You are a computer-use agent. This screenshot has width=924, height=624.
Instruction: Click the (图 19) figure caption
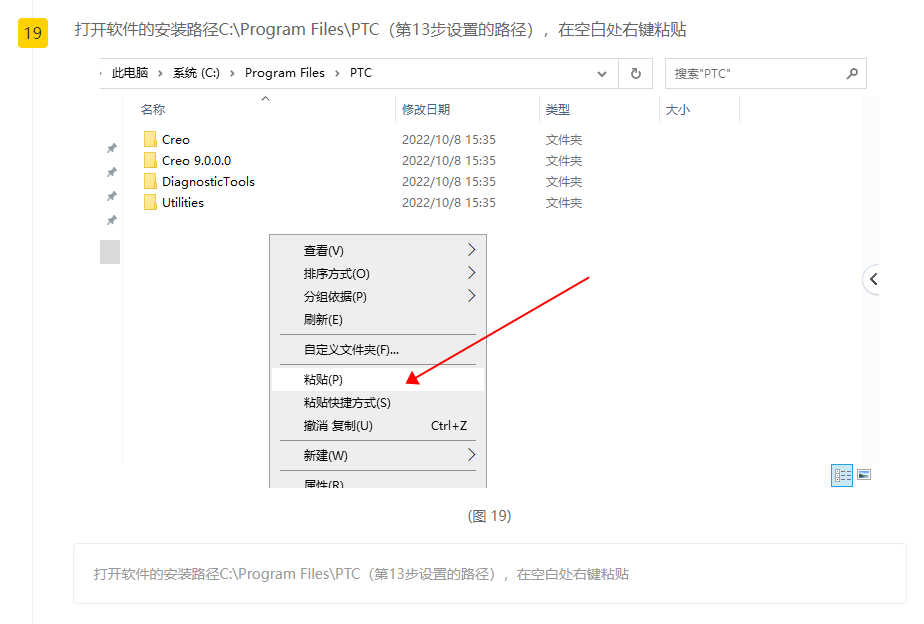click(x=489, y=516)
